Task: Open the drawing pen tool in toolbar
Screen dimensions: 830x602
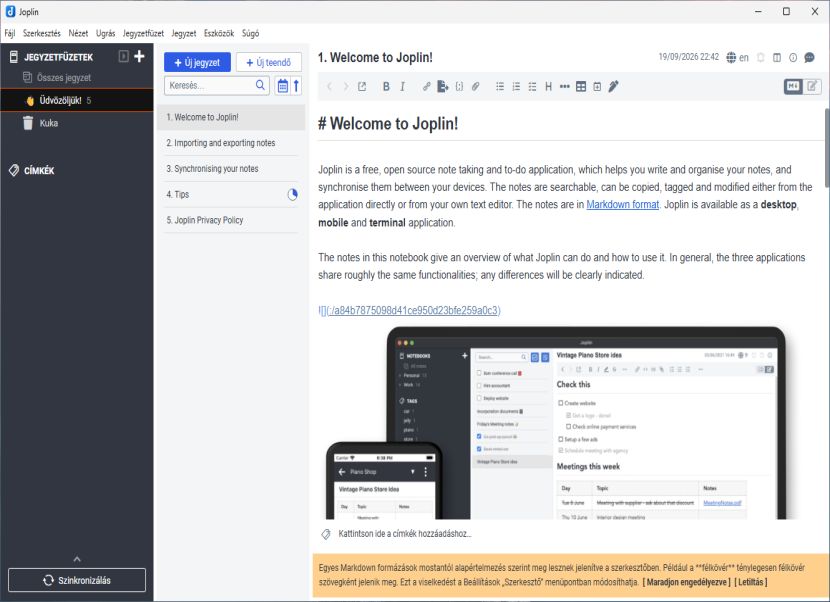Action: click(614, 86)
